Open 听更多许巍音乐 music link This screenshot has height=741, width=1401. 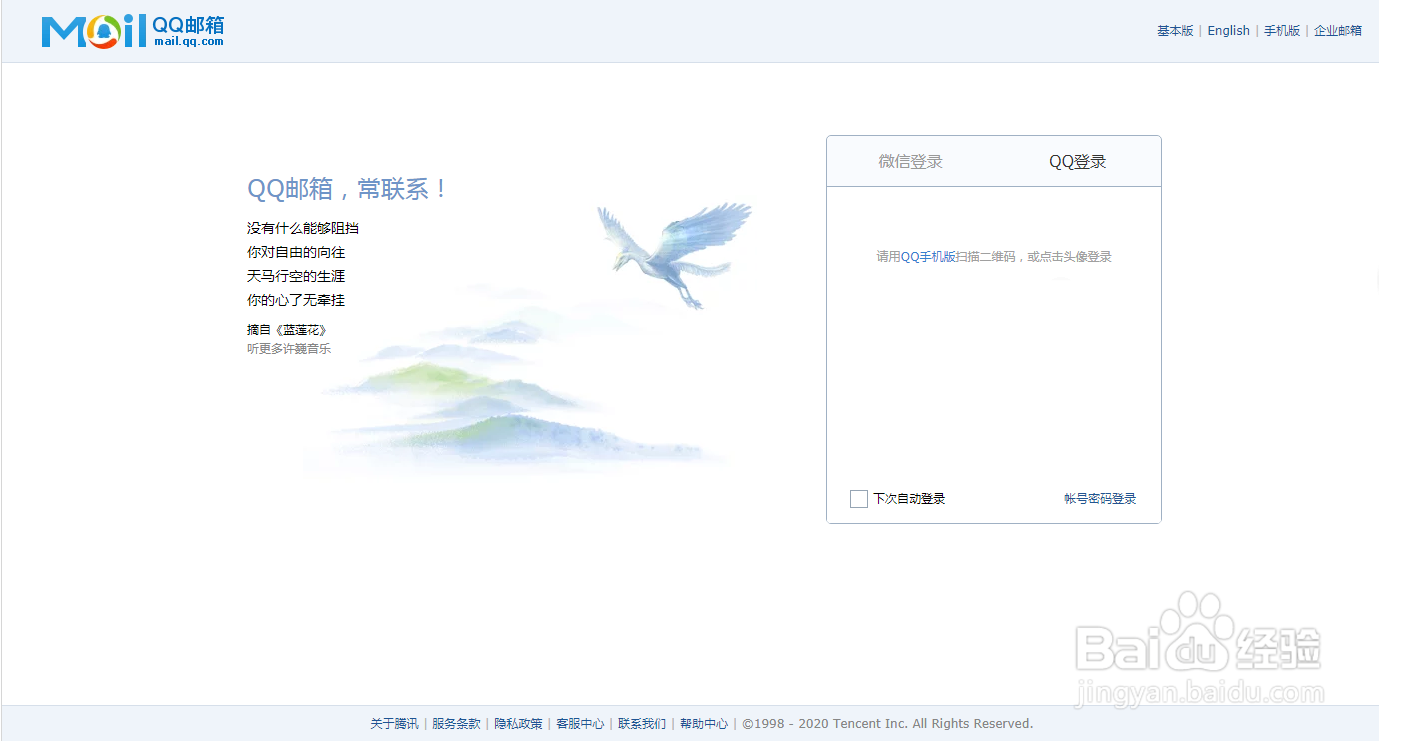pyautogui.click(x=289, y=349)
